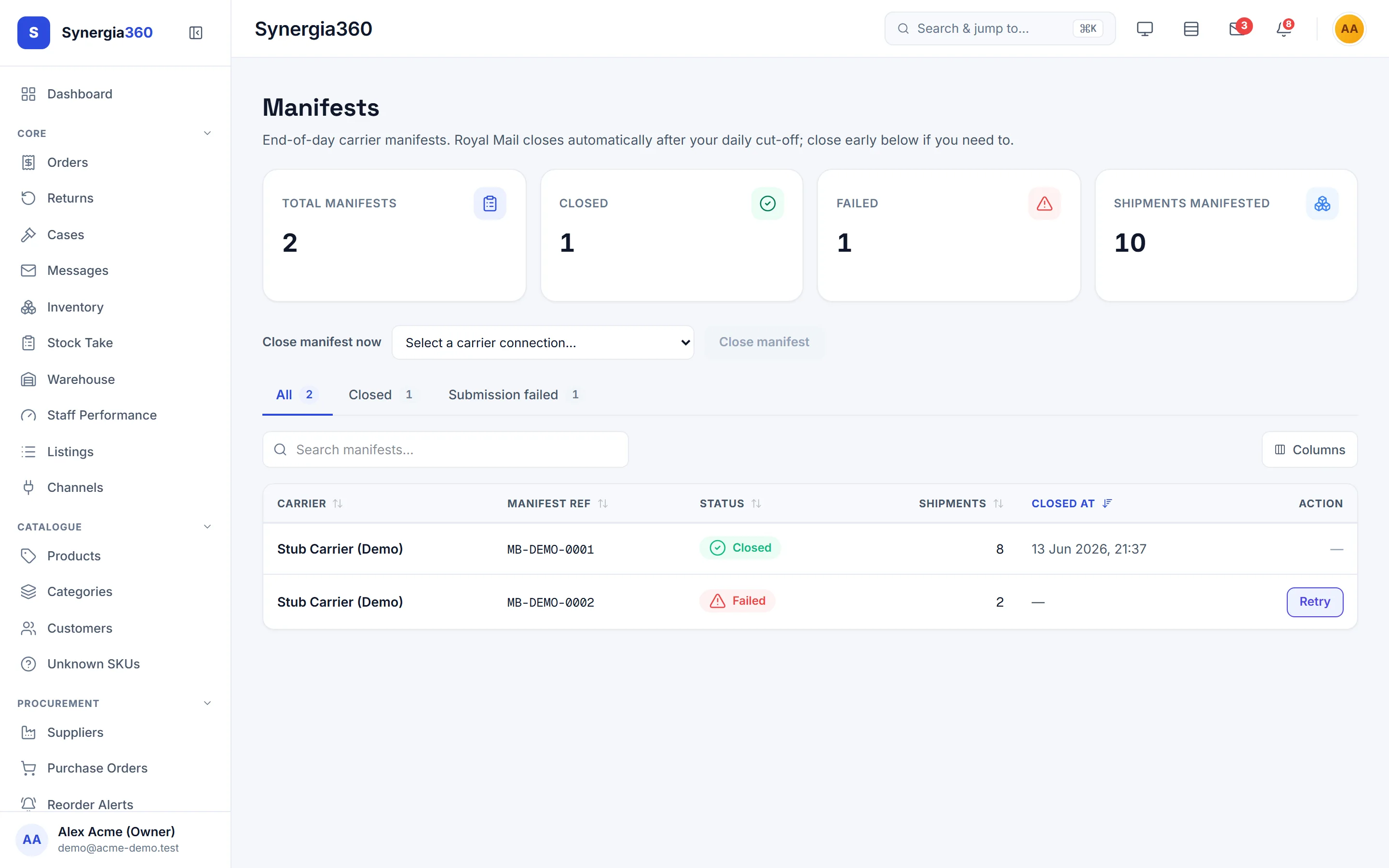Select the All manifests tab
Image resolution: width=1389 pixels, height=868 pixels.
point(297,394)
